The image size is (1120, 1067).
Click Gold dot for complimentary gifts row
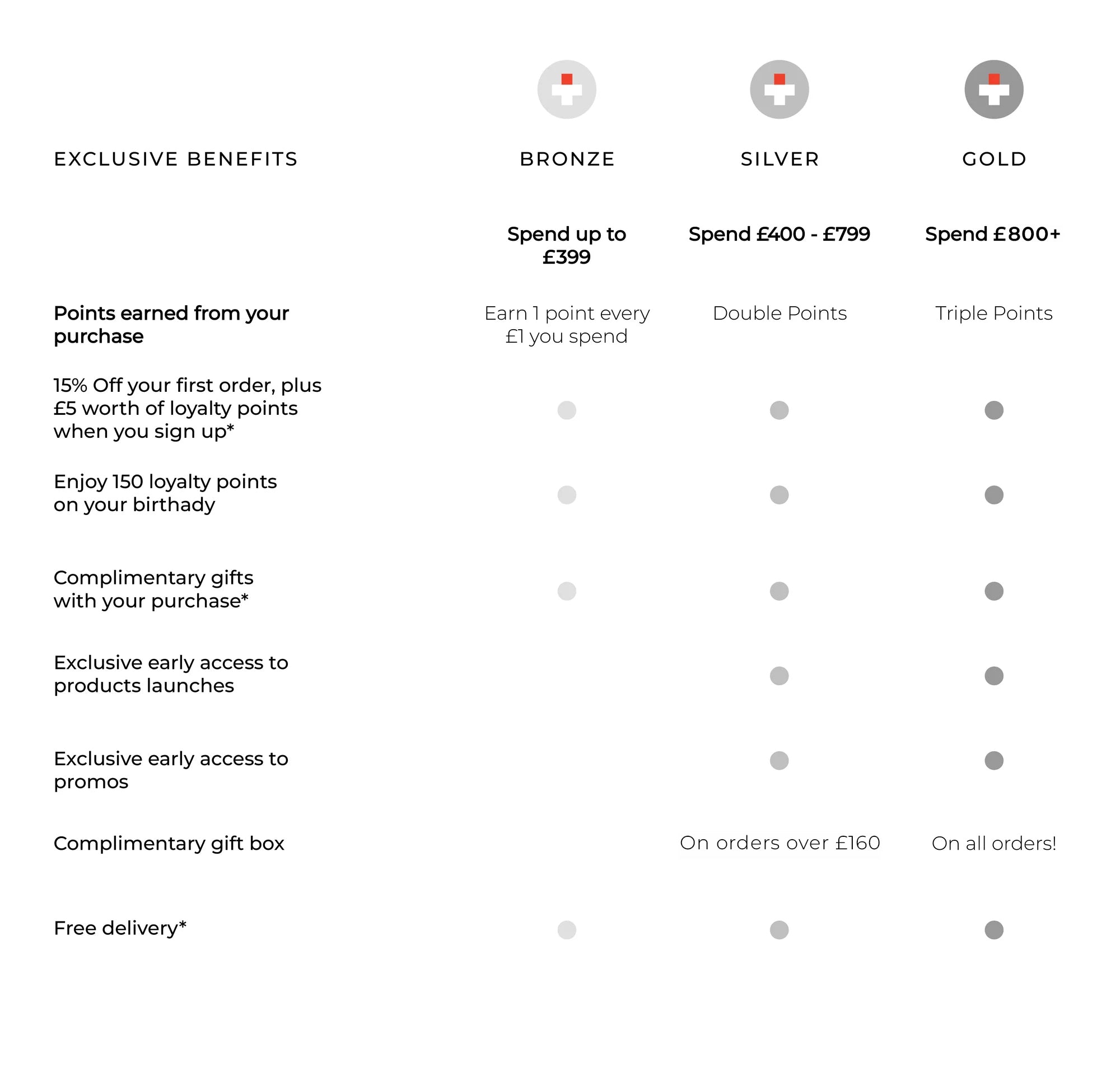[x=993, y=591]
